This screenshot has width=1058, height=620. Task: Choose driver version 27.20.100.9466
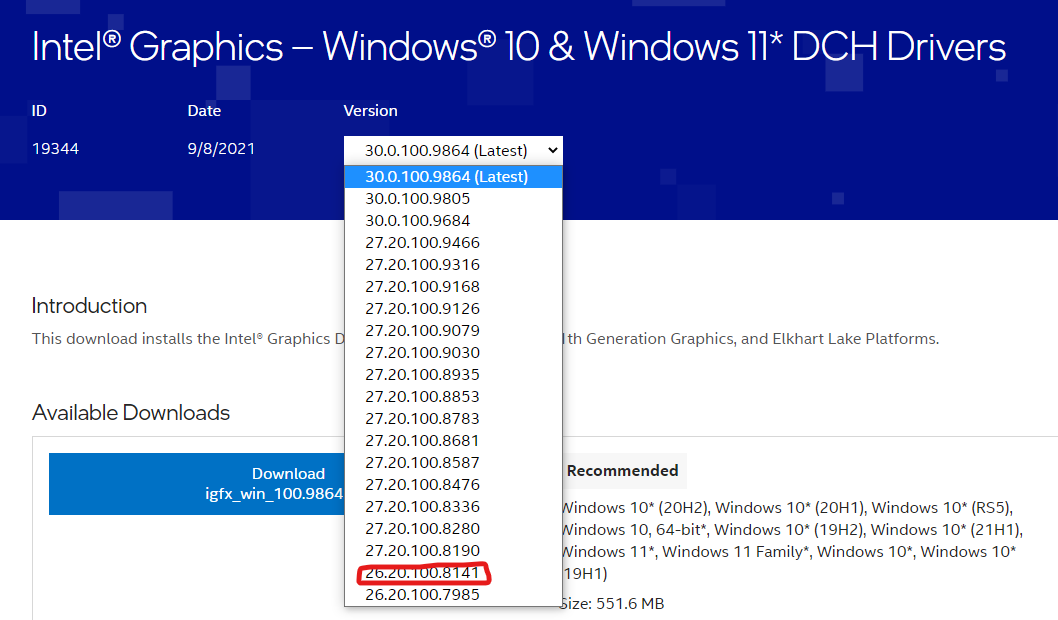point(453,242)
